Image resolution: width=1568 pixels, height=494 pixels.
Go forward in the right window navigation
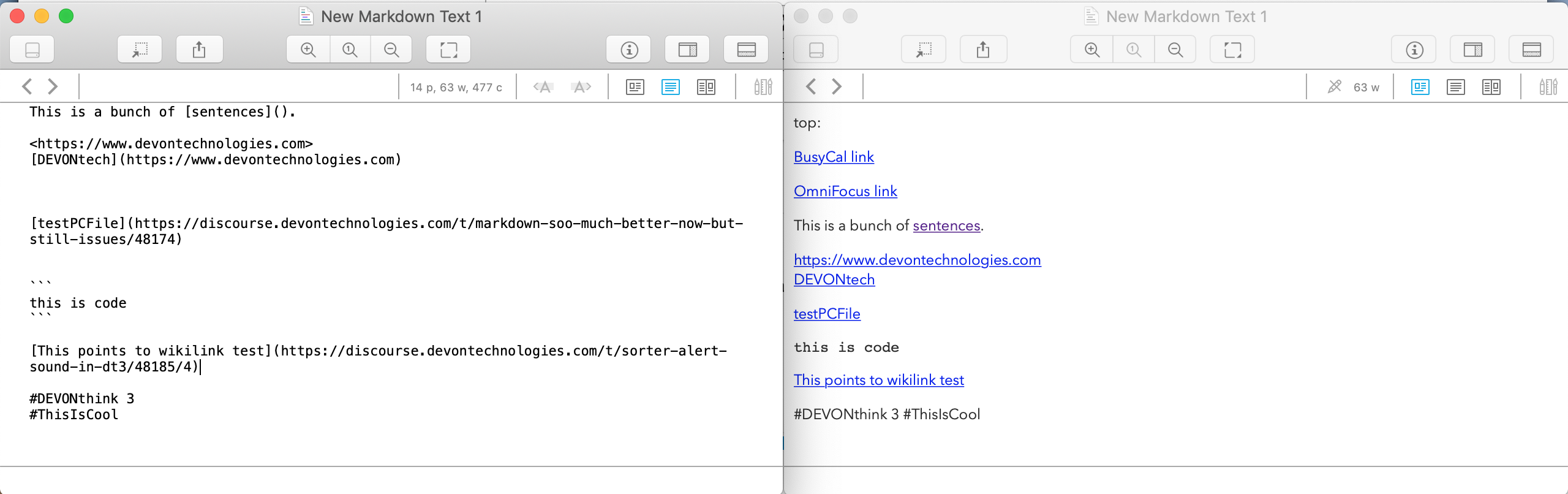tap(837, 86)
